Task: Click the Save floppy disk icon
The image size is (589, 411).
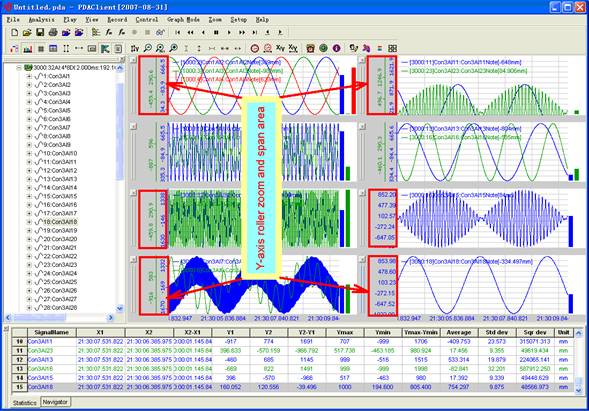Action: pyautogui.click(x=40, y=33)
